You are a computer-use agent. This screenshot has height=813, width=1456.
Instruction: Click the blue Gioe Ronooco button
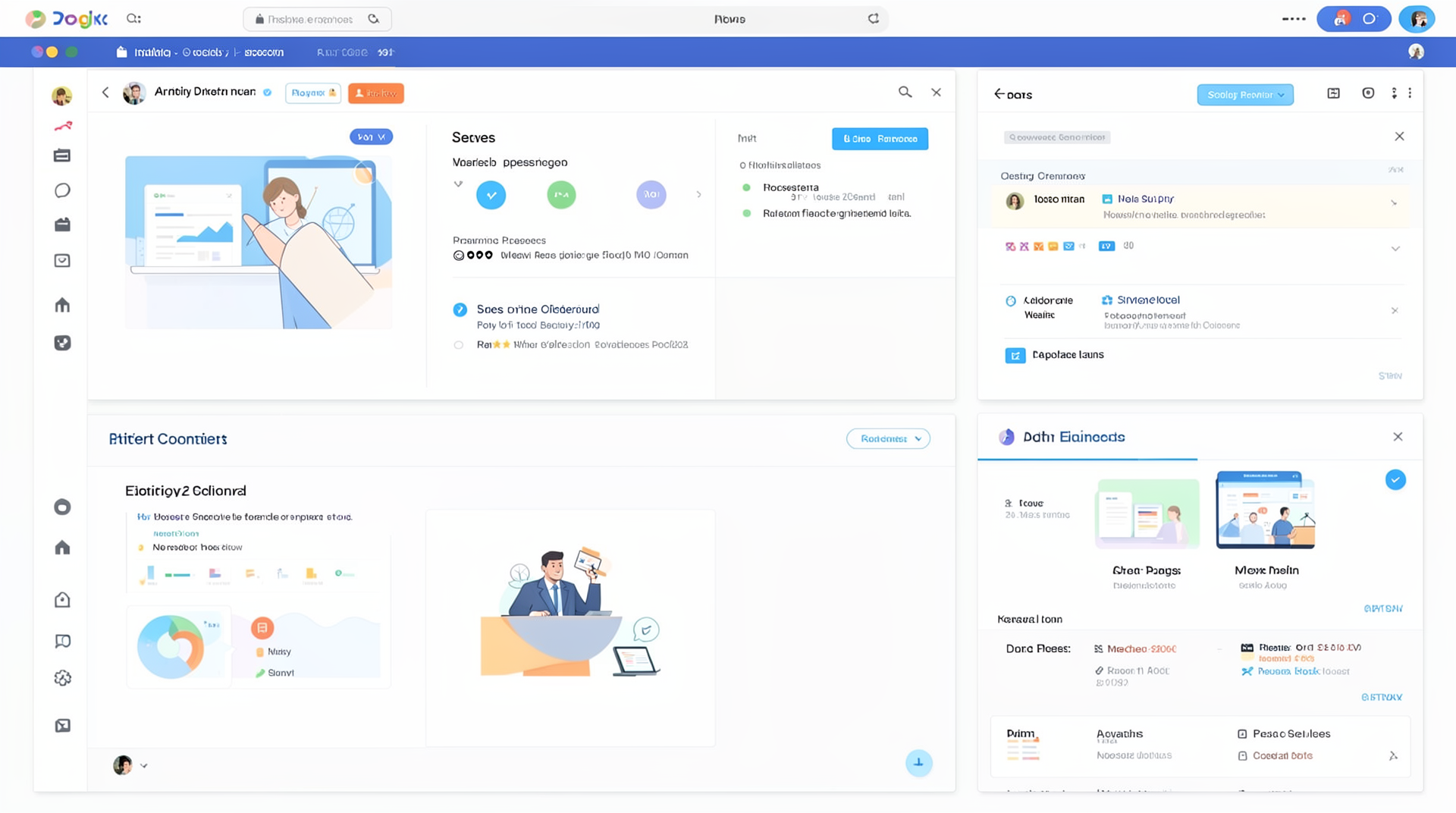click(880, 139)
